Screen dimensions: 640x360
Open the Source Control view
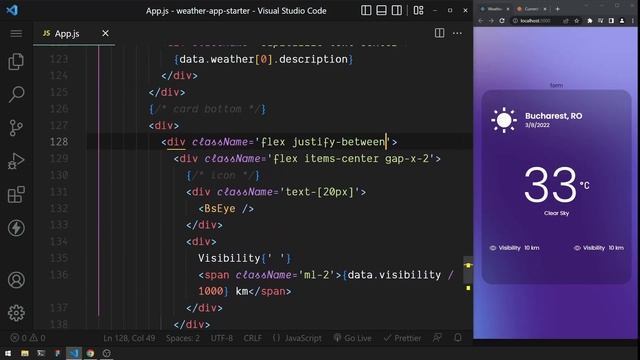click(16, 128)
